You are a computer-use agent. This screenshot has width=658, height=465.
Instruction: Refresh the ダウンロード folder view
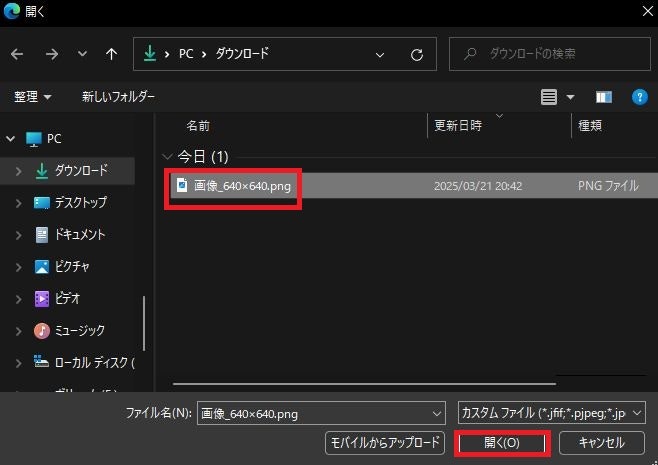pos(417,55)
